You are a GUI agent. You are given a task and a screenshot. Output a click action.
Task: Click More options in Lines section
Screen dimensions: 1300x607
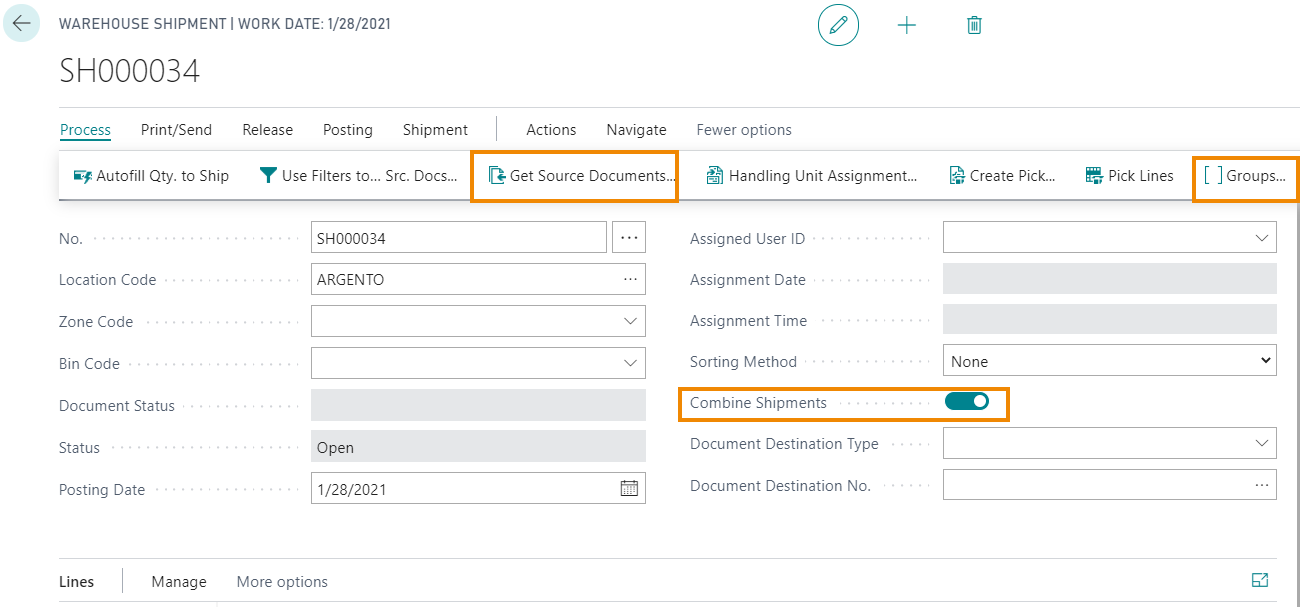[x=282, y=582]
